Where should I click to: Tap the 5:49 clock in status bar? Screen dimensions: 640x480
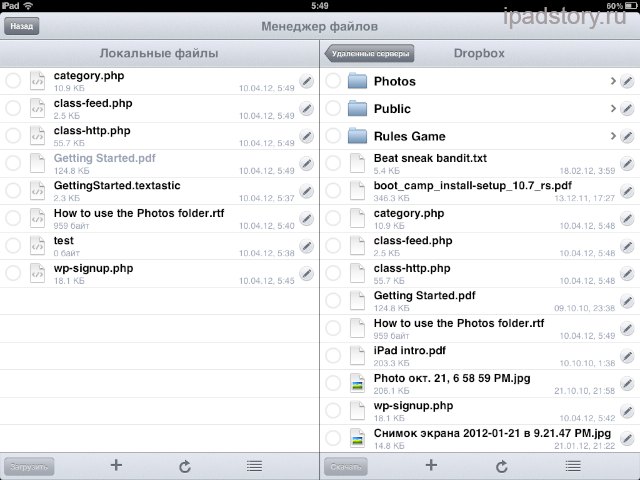(320, 6)
